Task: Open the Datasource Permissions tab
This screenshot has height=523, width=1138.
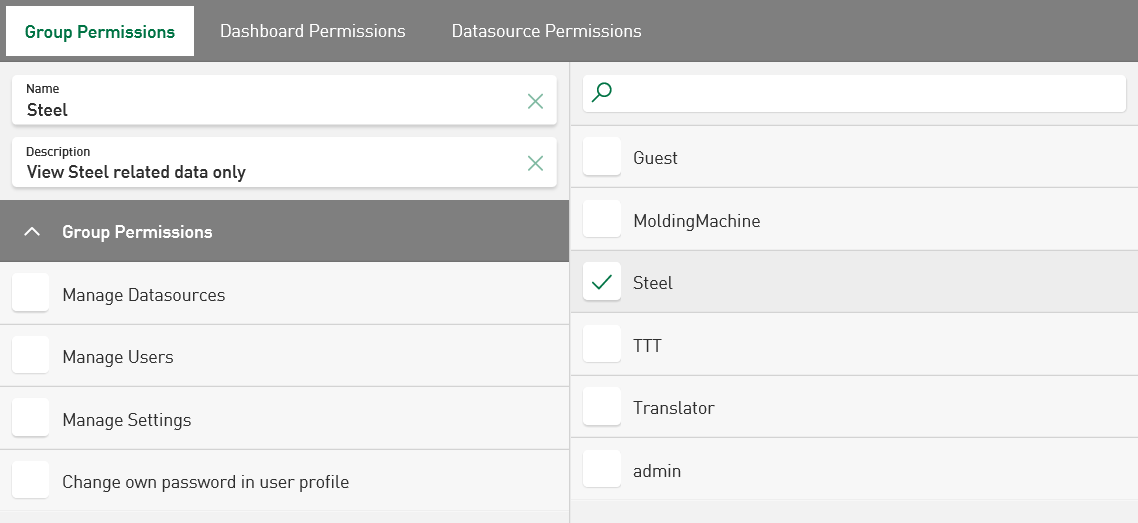Action: (x=546, y=31)
